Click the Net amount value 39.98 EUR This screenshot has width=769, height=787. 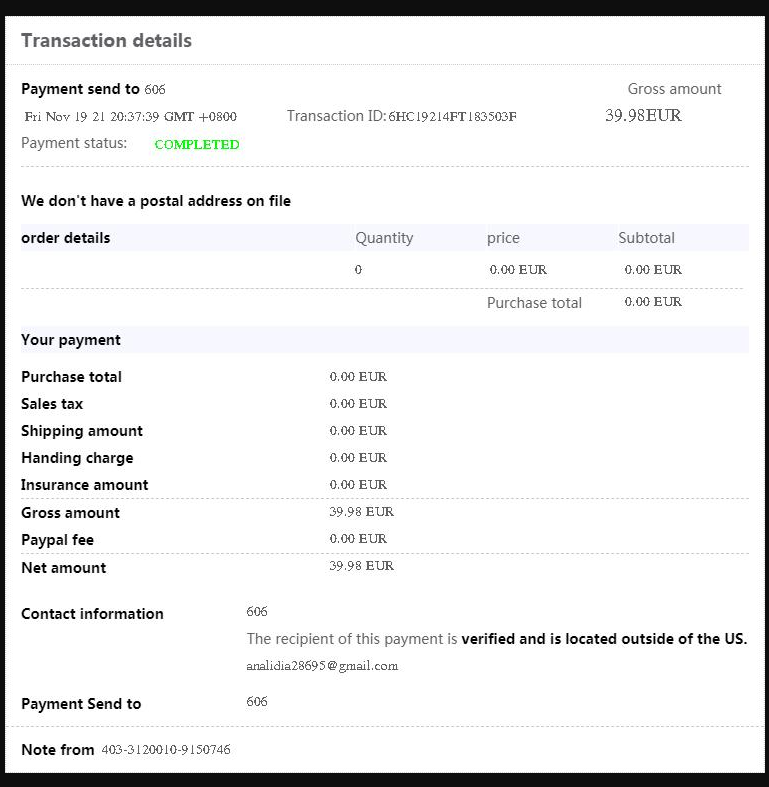click(x=361, y=566)
